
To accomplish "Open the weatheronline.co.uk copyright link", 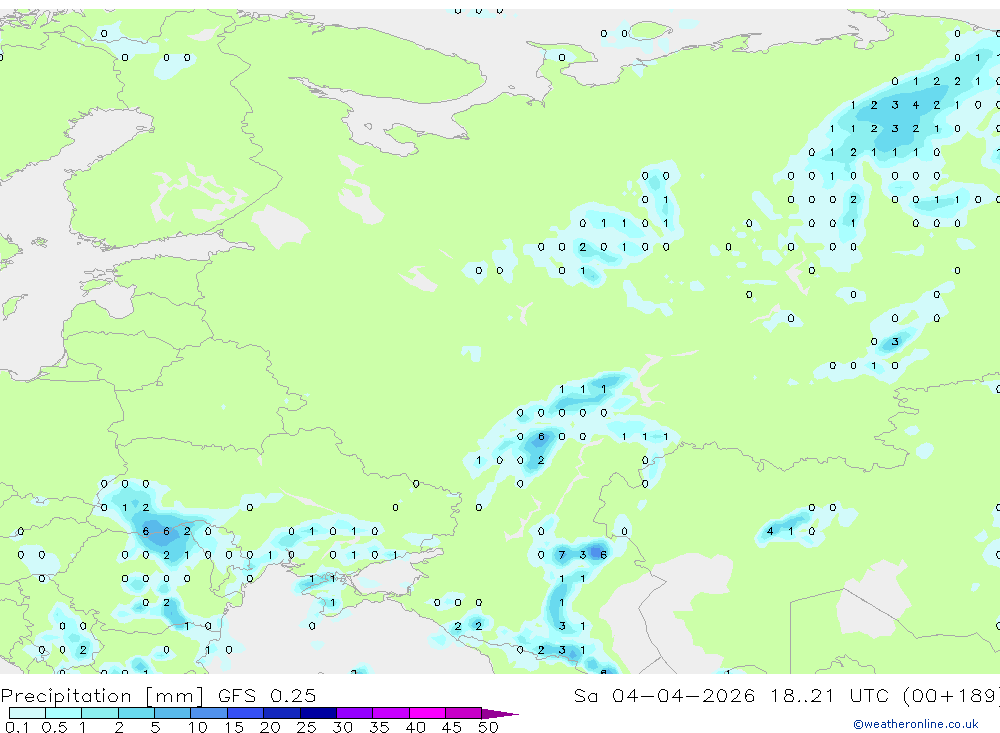I will pyautogui.click(x=916, y=724).
